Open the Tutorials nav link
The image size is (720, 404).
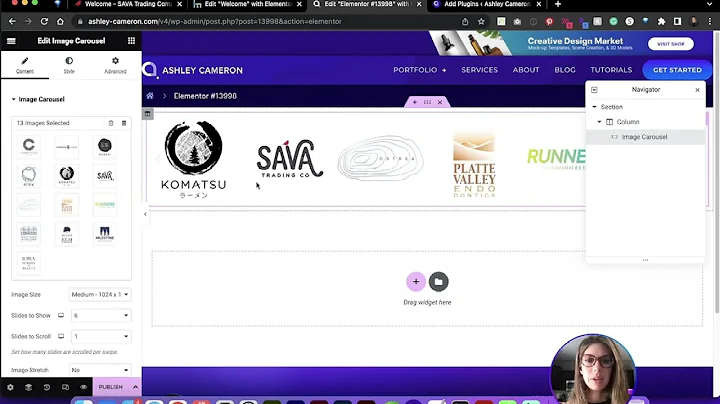point(611,70)
